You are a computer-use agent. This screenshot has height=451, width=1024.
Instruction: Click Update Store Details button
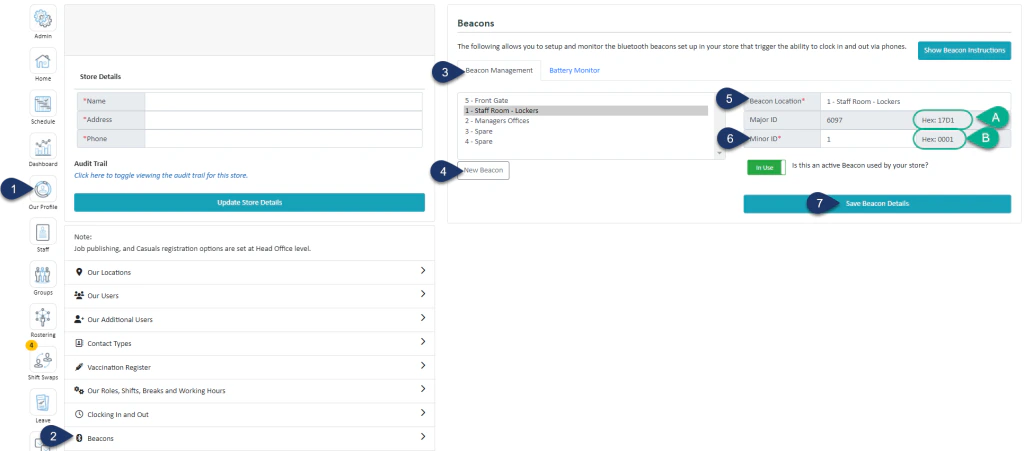click(x=249, y=202)
